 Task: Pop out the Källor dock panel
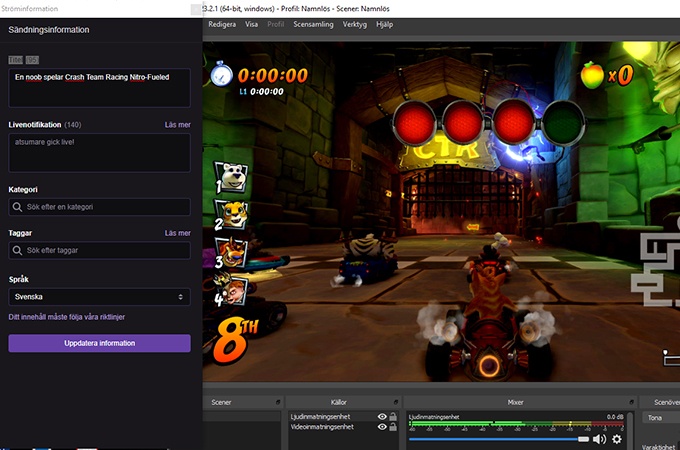pos(396,402)
